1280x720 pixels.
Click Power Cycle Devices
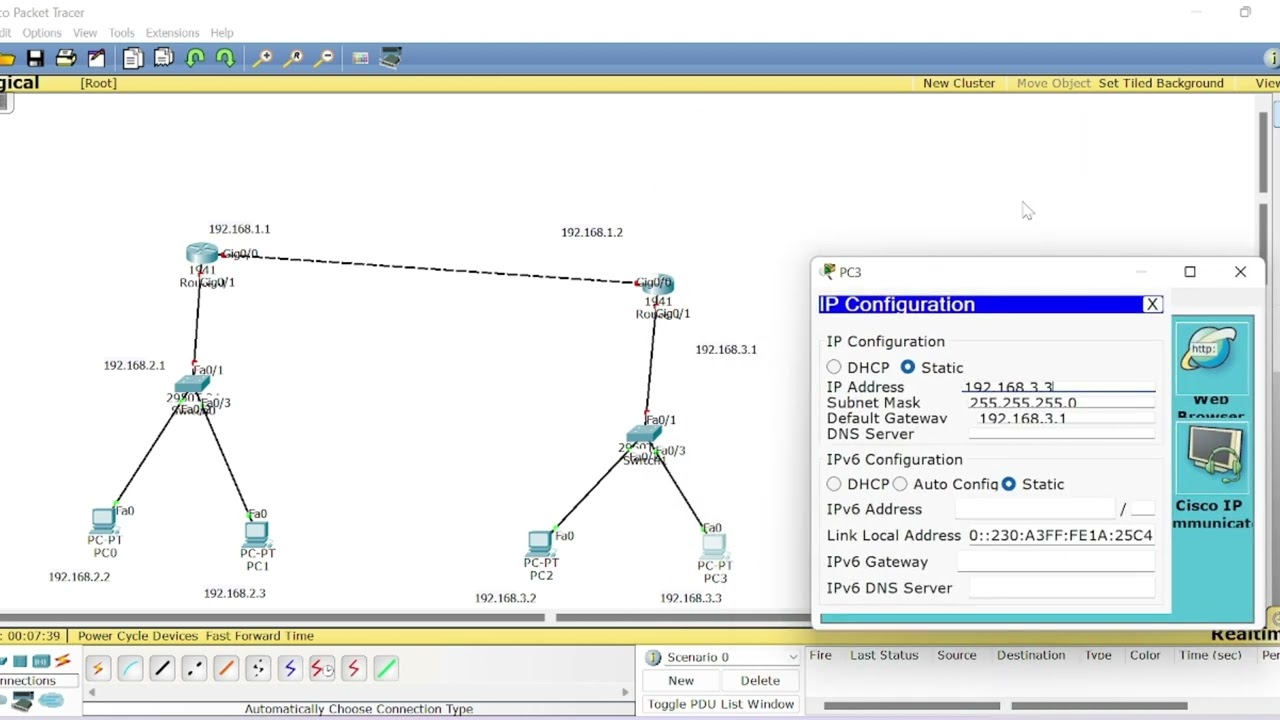(138, 636)
